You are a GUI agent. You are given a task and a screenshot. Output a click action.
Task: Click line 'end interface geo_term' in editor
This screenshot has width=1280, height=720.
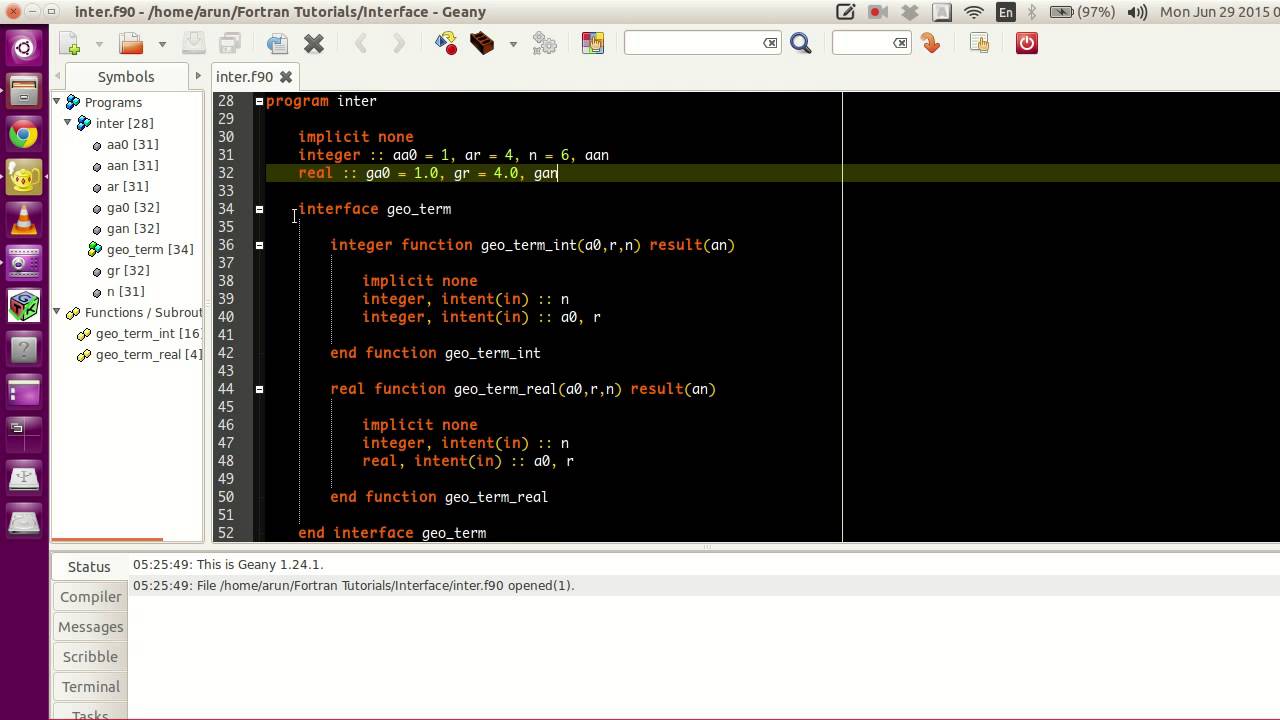[392, 533]
